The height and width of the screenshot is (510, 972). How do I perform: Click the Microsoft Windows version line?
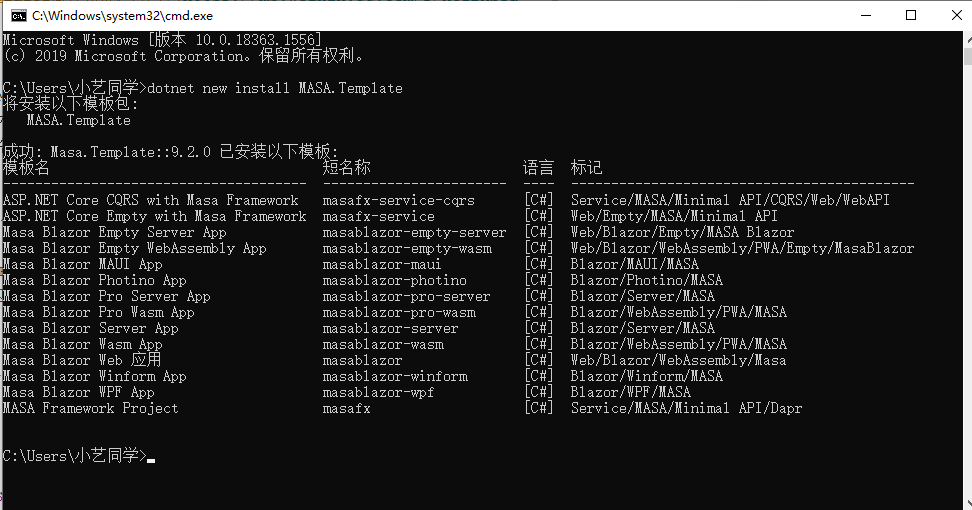coord(162,40)
